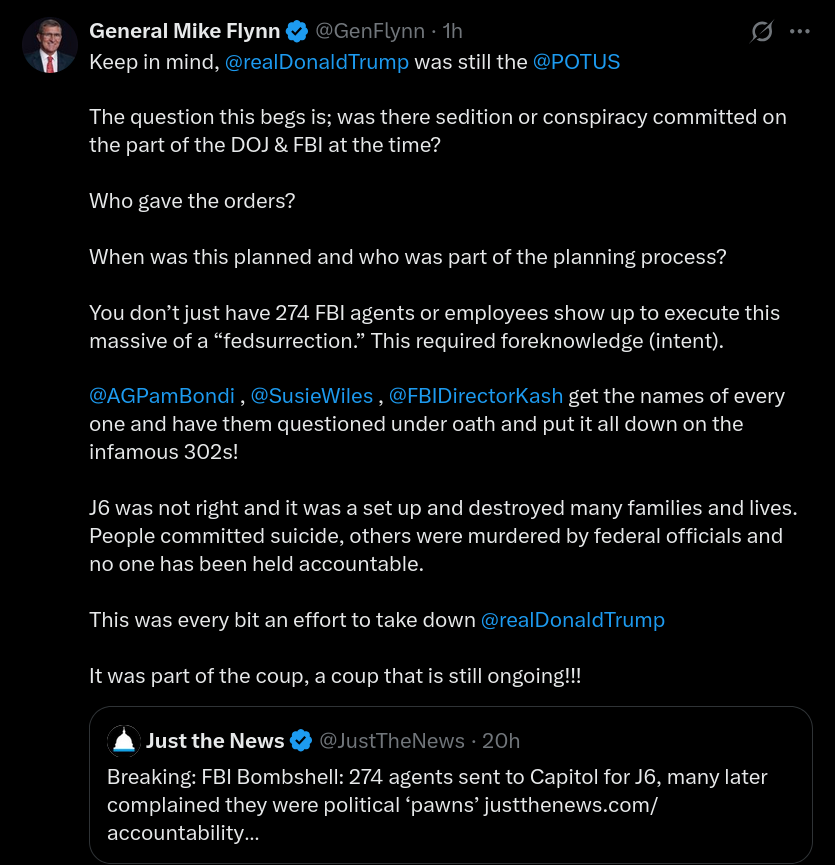Click the 1h timestamp on Flynn's post
Screen dimensions: 835x865
[x=453, y=31]
